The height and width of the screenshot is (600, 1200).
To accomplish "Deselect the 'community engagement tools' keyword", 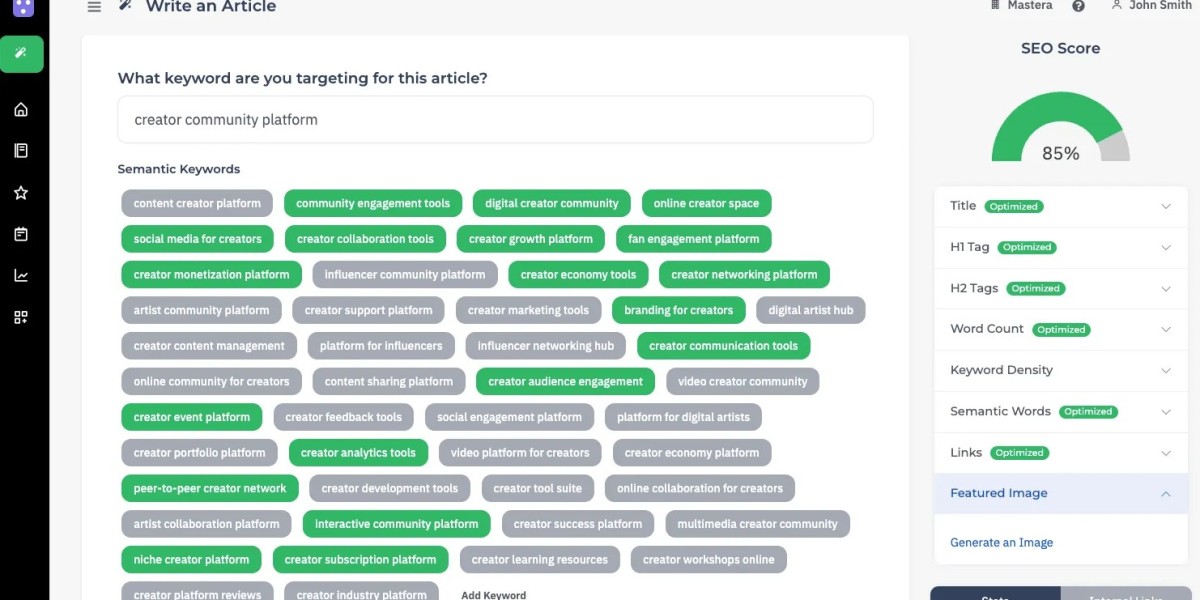I will tap(373, 203).
